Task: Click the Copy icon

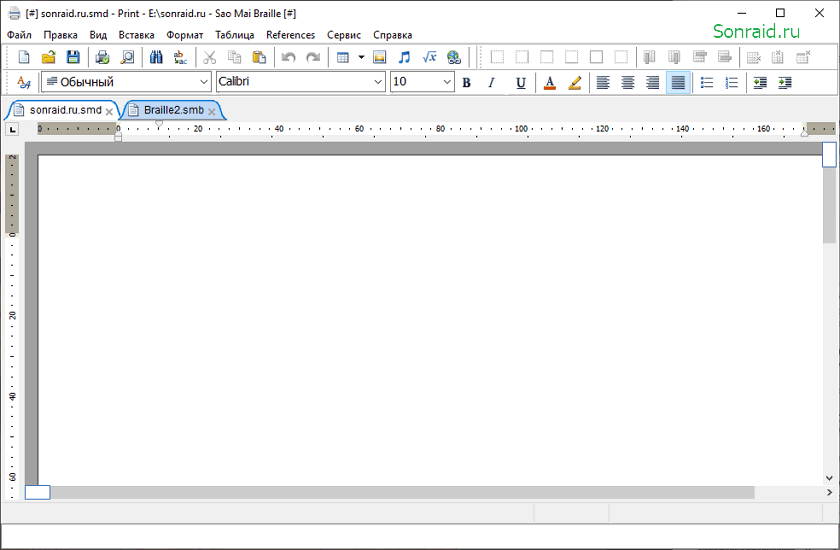Action: point(234,57)
